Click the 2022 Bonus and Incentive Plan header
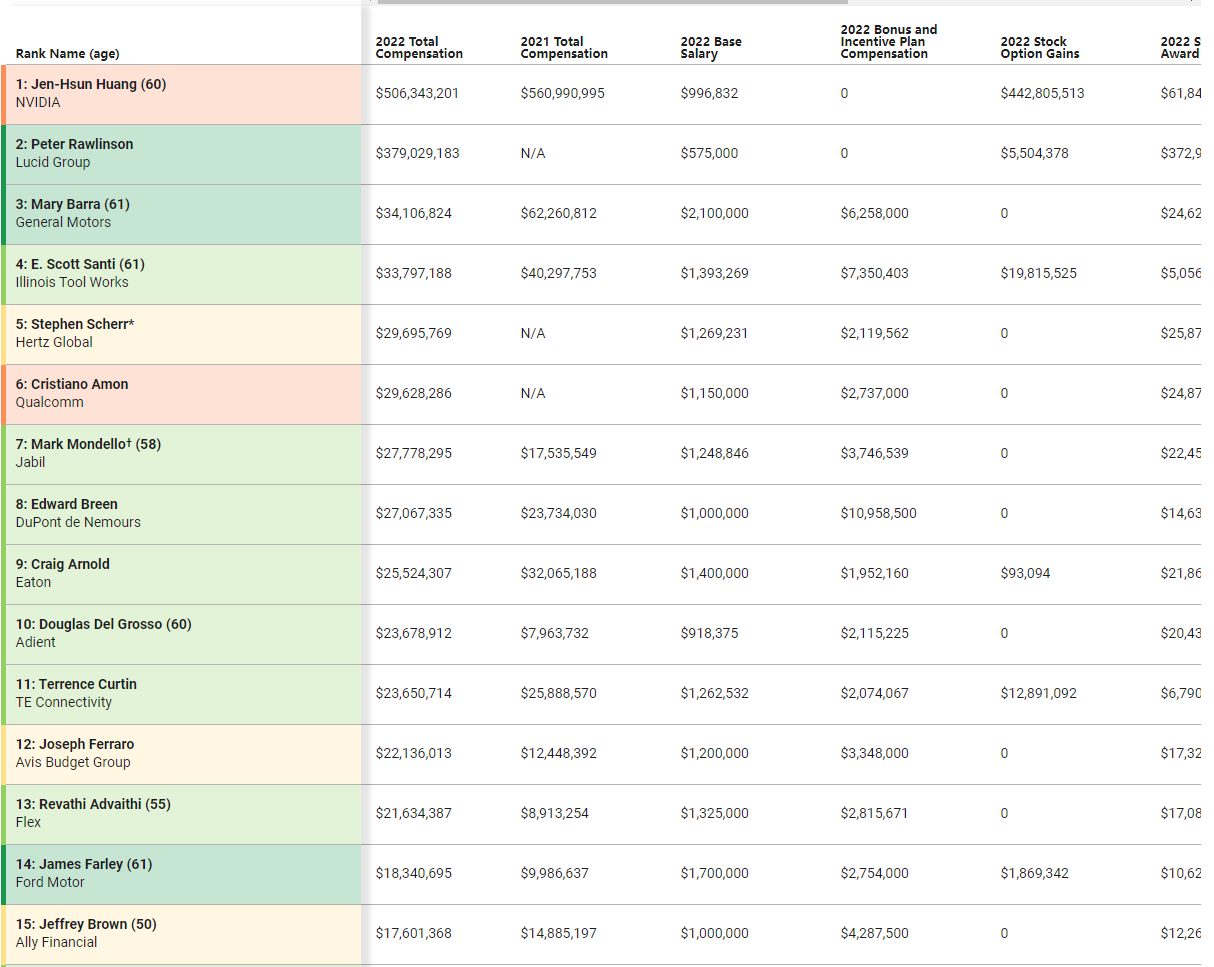Screen dimensions: 1214x967 click(x=889, y=42)
